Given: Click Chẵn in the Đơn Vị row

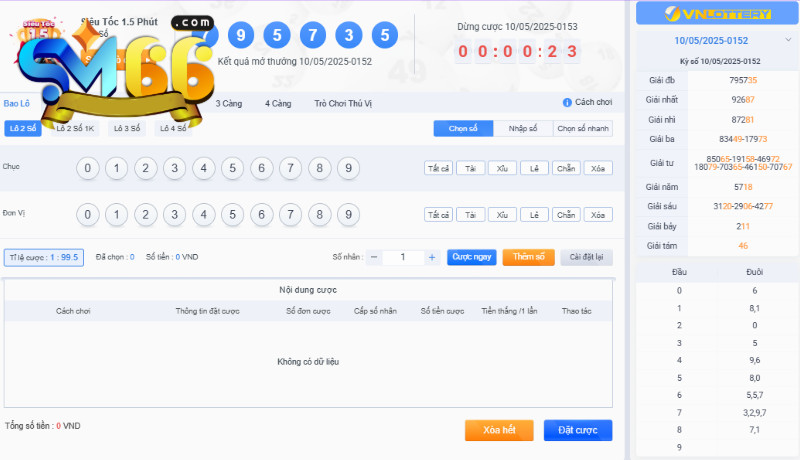Looking at the screenshot, I should pos(566,215).
